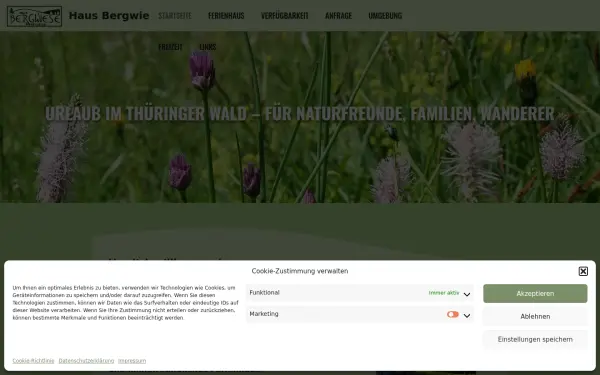This screenshot has width=600, height=375.
Task: Click the Bergwiese logo image
Action: tap(34, 16)
